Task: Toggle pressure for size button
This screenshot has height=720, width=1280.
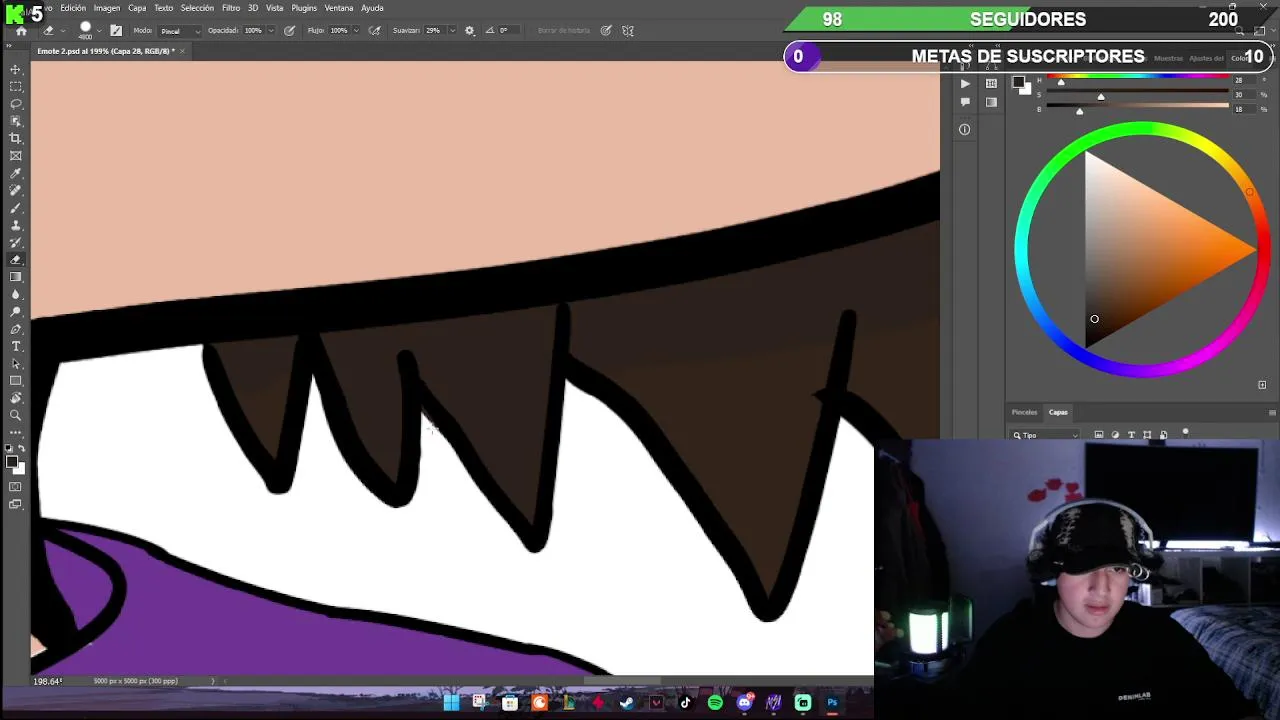Action: click(x=606, y=30)
